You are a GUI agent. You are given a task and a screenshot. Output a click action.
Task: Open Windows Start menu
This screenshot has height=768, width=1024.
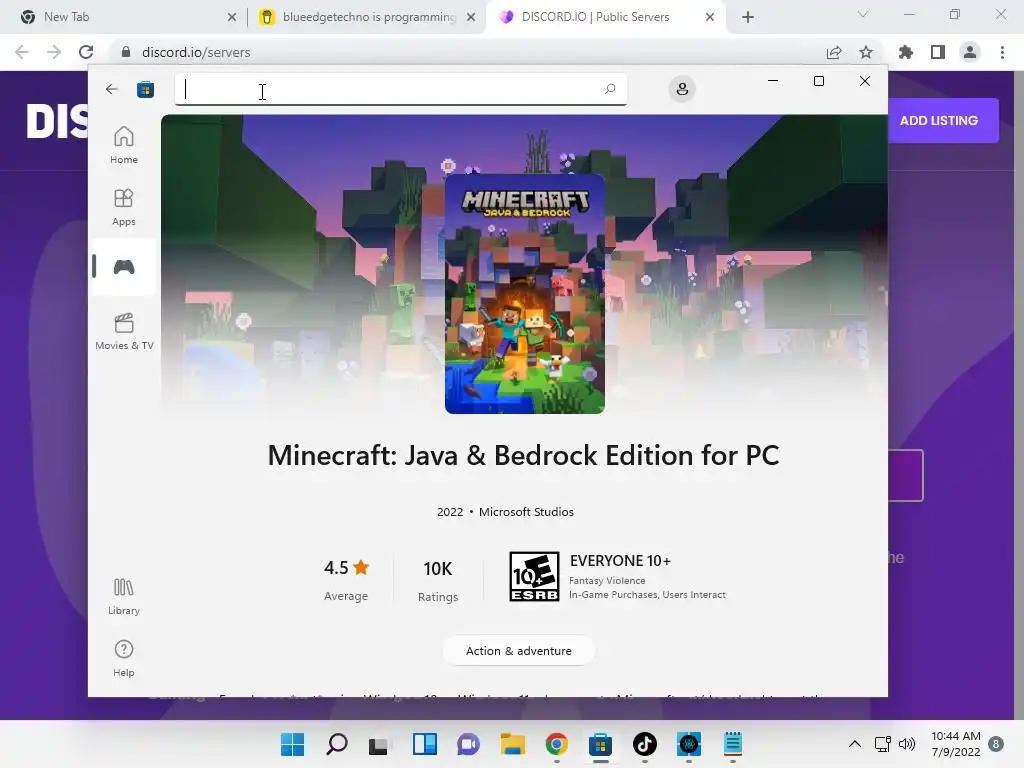point(293,744)
